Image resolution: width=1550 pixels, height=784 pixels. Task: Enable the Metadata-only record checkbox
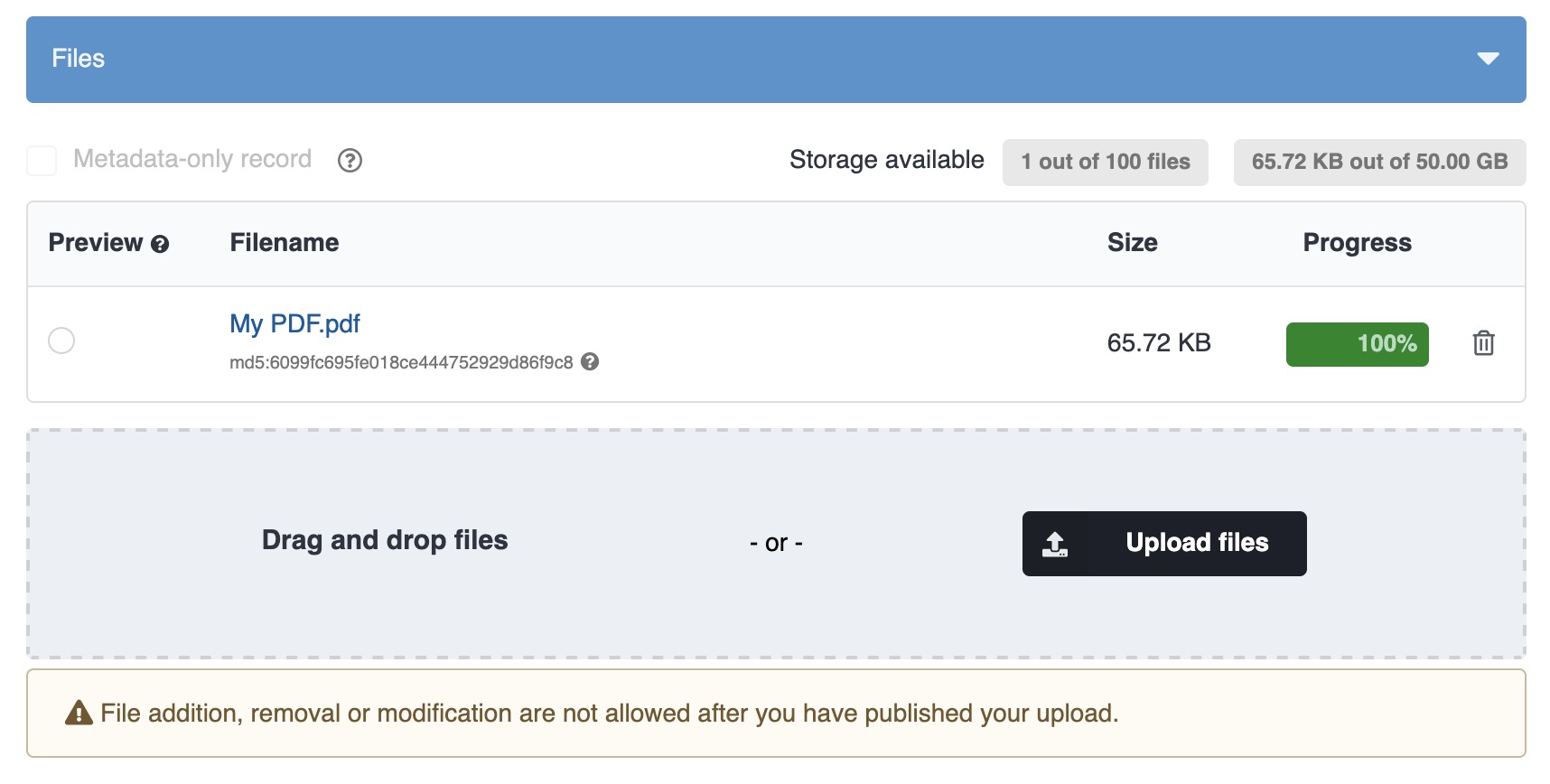(x=42, y=161)
